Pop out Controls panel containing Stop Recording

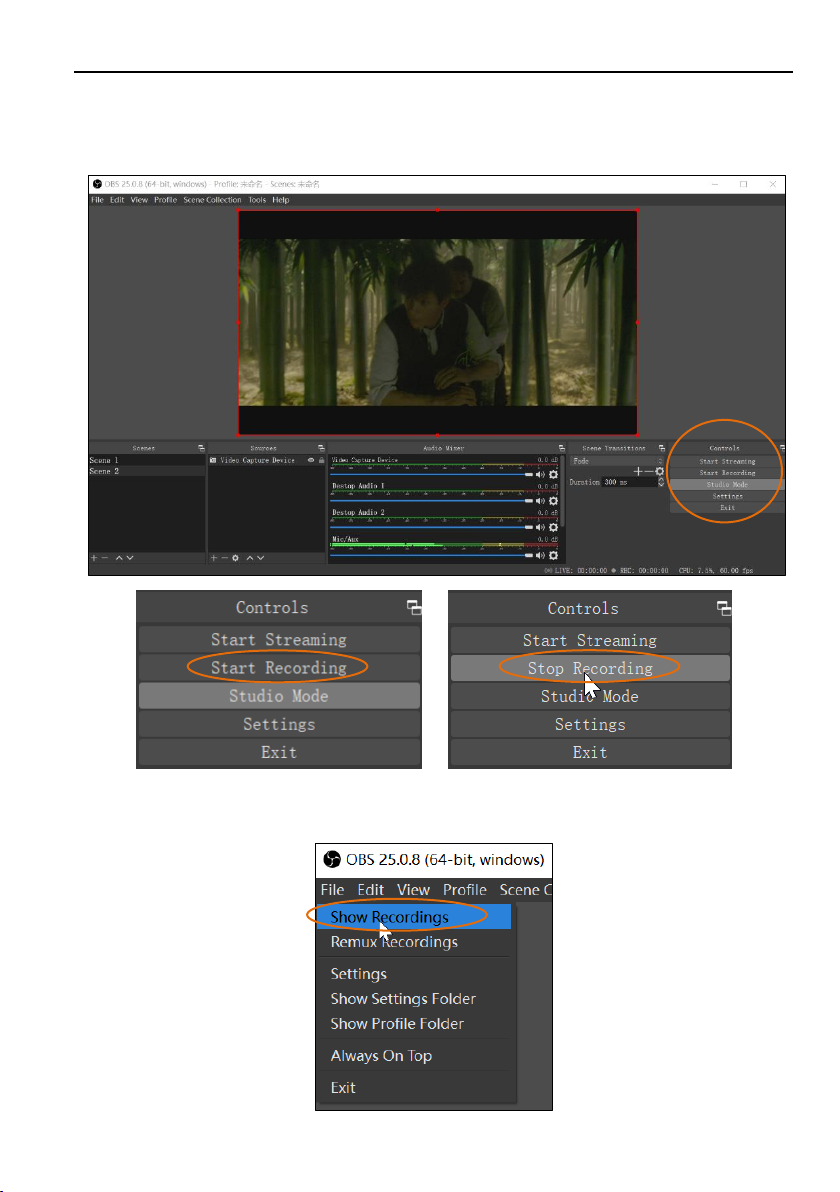724,607
